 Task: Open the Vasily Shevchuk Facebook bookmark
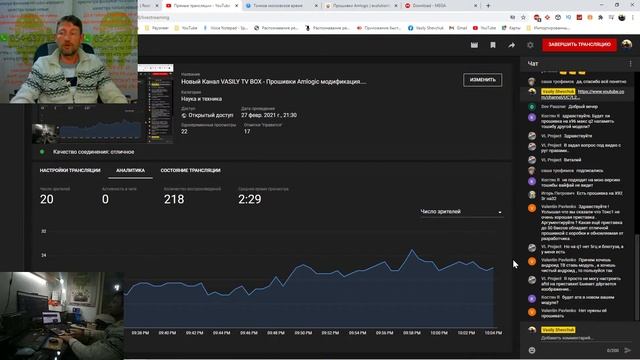[x=425, y=28]
